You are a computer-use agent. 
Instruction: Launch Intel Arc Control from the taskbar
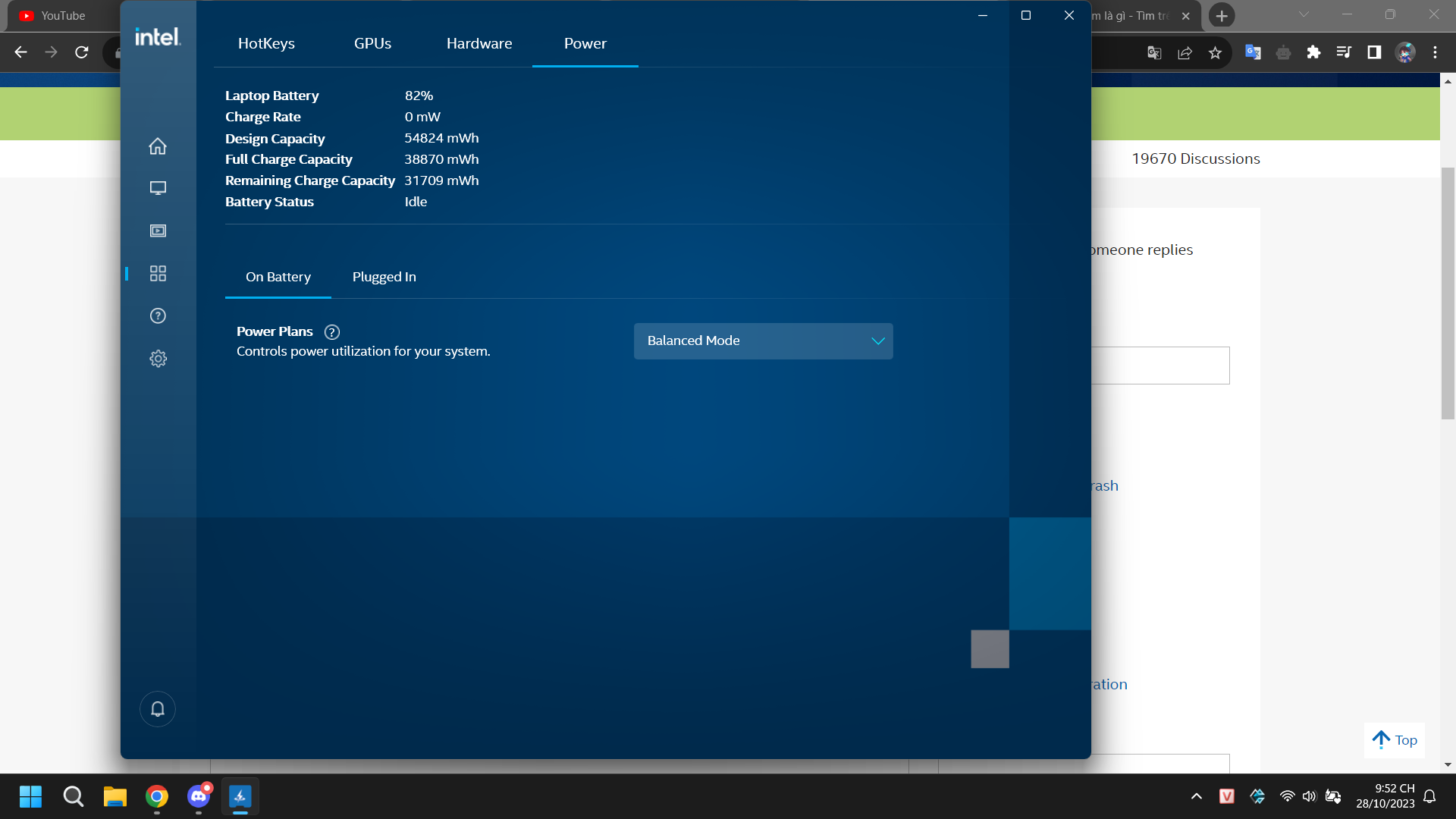[240, 796]
